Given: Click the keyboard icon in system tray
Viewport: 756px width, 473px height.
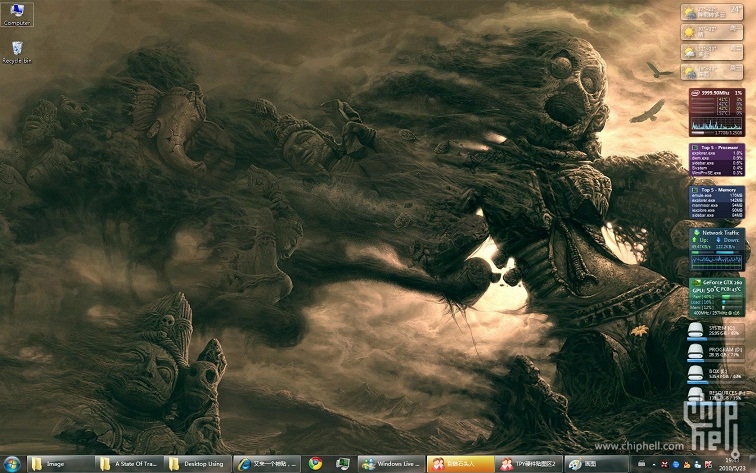Looking at the screenshot, I should (x=641, y=464).
